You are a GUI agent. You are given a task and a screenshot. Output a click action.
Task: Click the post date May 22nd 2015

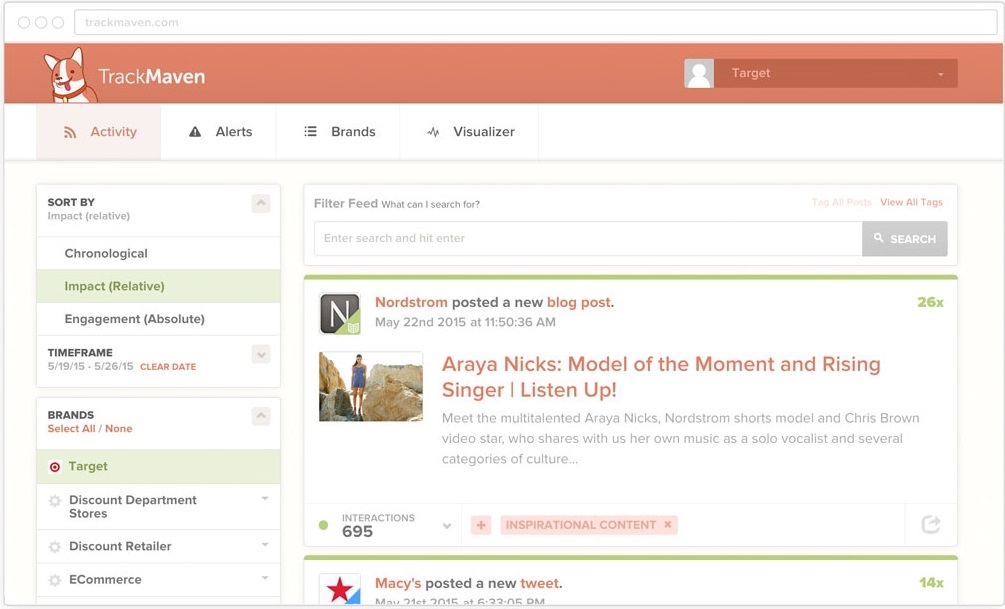coord(465,322)
